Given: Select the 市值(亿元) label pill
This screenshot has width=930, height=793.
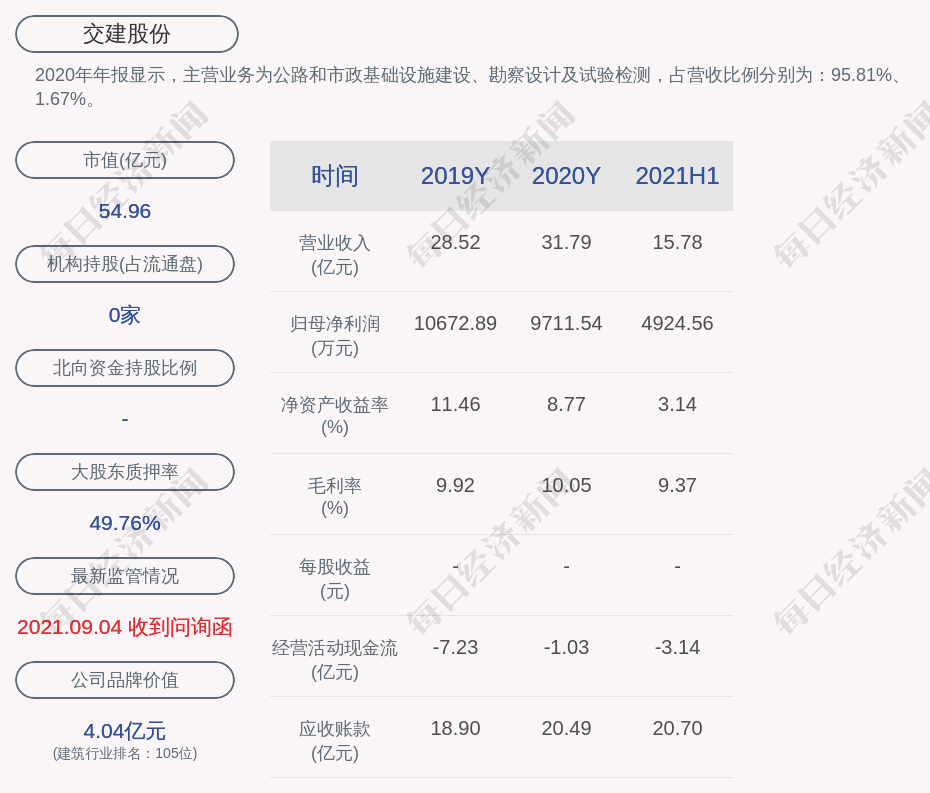Looking at the screenshot, I should 125,160.
